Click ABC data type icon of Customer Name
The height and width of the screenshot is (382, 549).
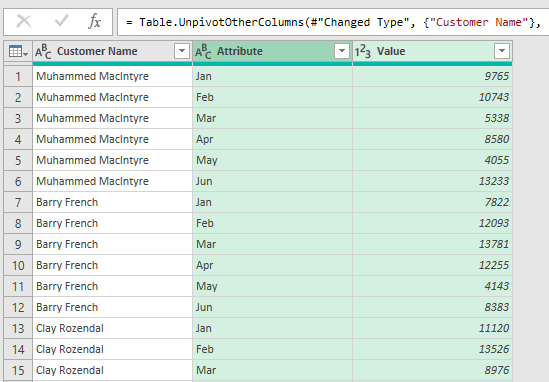click(x=43, y=51)
